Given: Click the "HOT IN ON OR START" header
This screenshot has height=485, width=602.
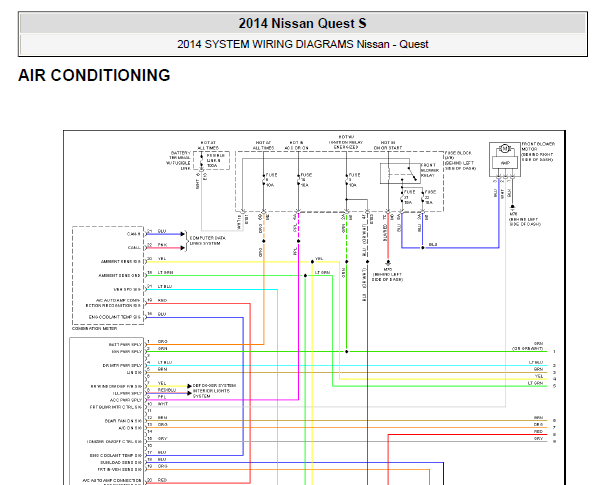Looking at the screenshot, I should point(388,145).
